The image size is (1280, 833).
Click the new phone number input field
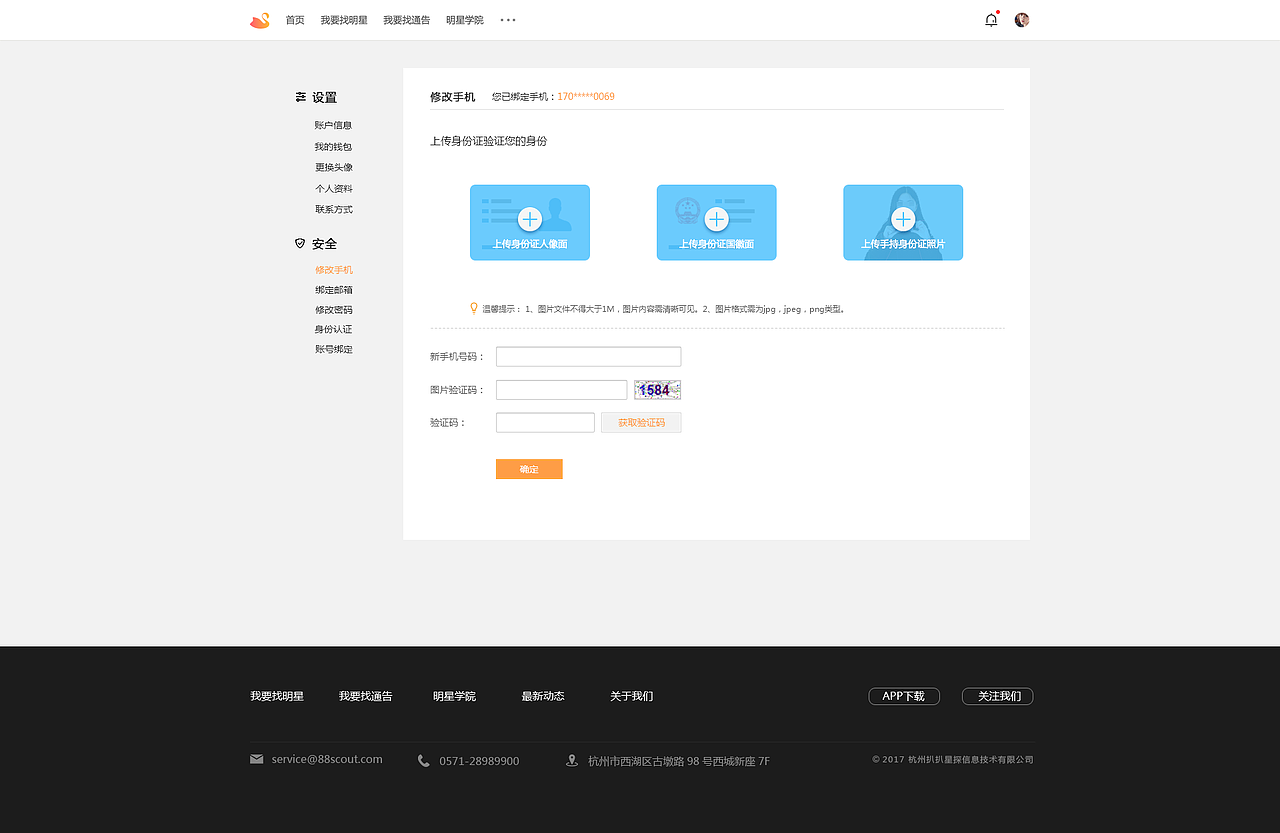588,356
